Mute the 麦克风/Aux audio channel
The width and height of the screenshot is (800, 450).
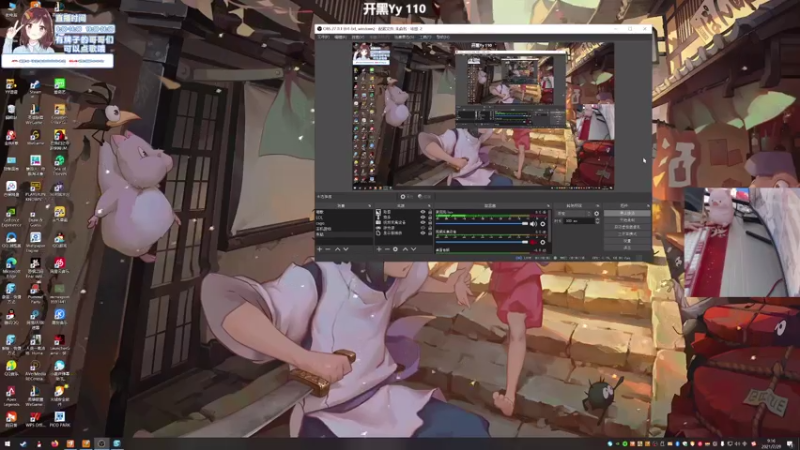(533, 224)
